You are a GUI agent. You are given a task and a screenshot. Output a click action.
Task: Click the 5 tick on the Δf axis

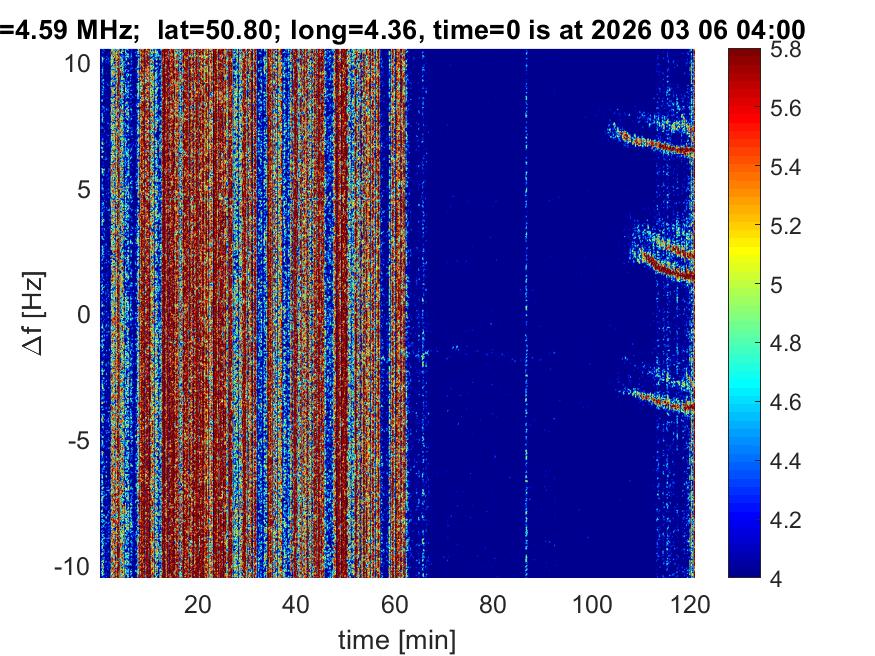click(86, 188)
